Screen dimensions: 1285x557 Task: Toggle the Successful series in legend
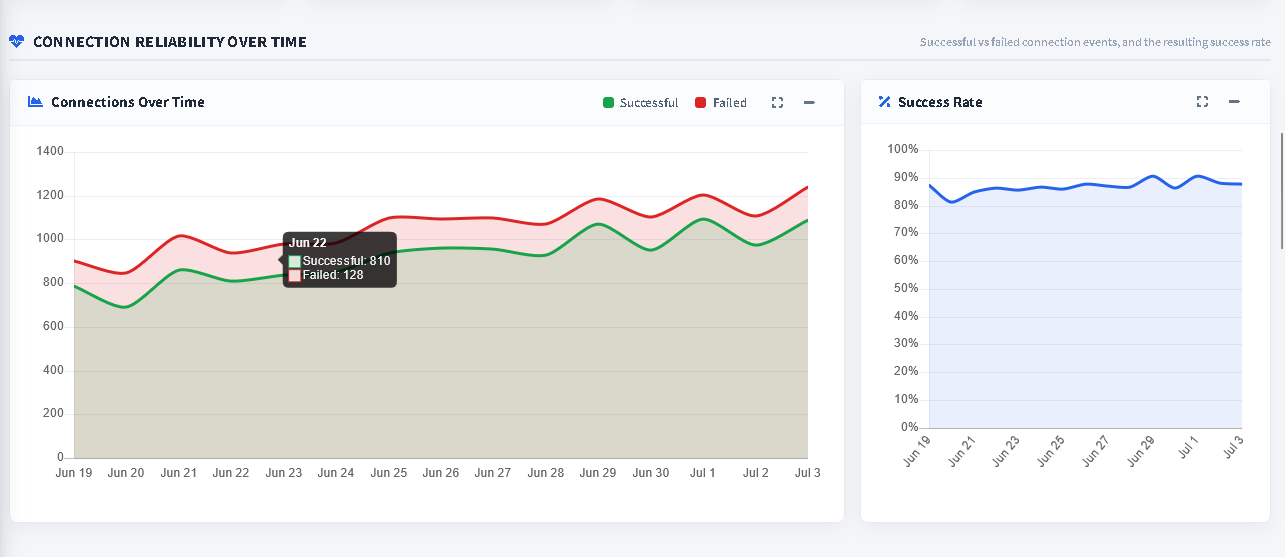click(640, 103)
